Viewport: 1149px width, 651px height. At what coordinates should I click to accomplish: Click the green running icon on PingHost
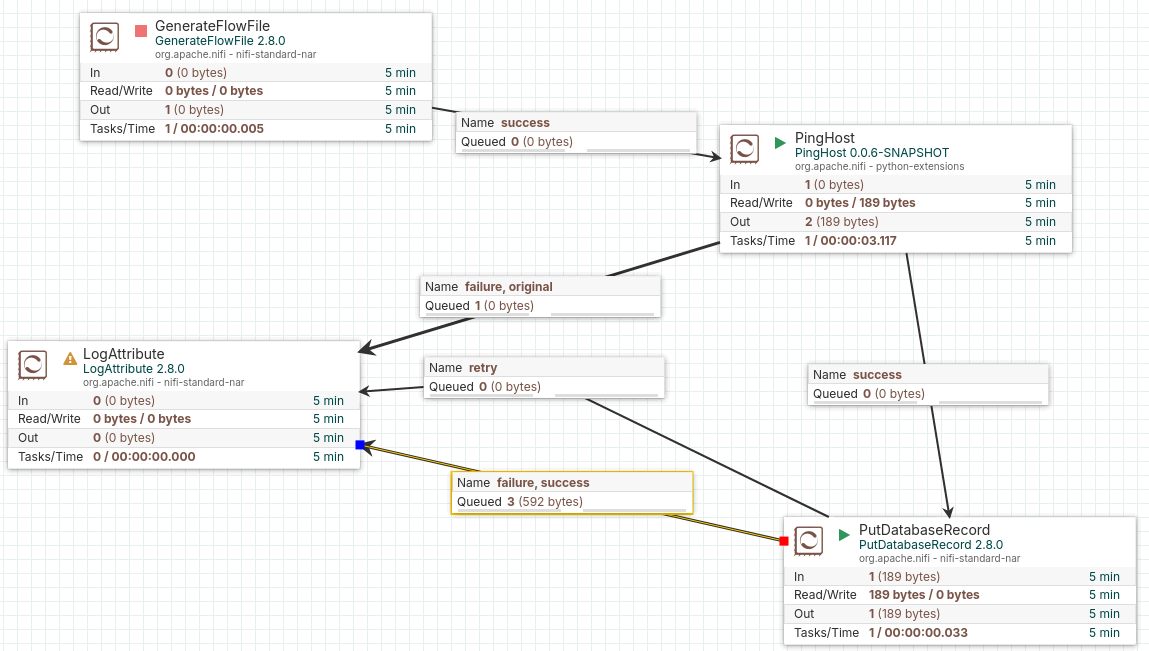(780, 143)
